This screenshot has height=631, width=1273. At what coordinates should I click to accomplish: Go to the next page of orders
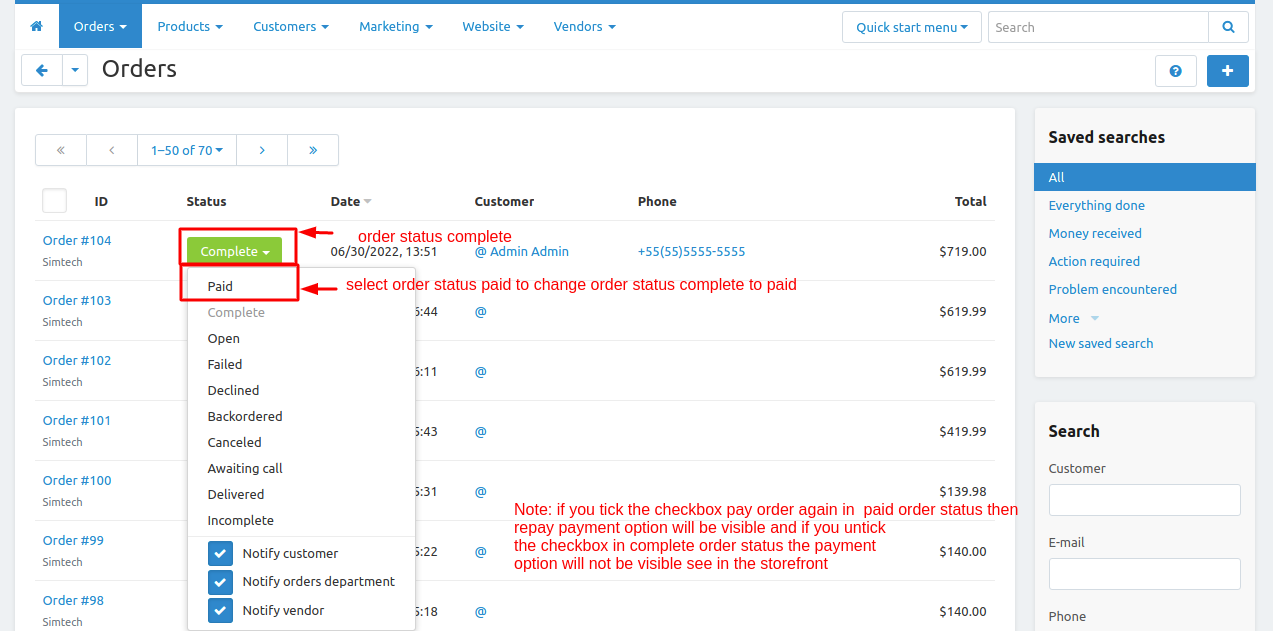pos(262,150)
